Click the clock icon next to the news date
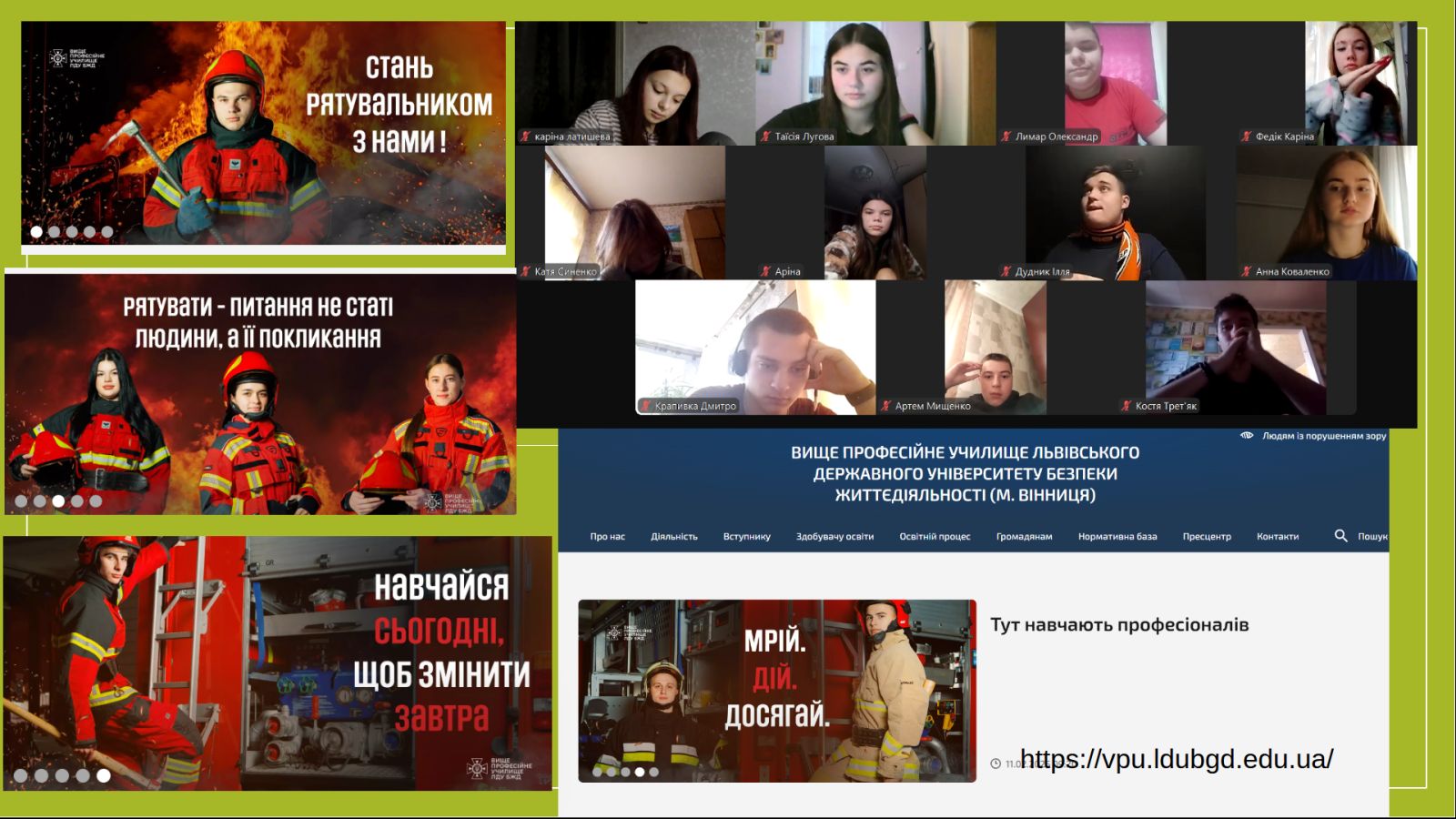The width and height of the screenshot is (1456, 819). point(996,763)
